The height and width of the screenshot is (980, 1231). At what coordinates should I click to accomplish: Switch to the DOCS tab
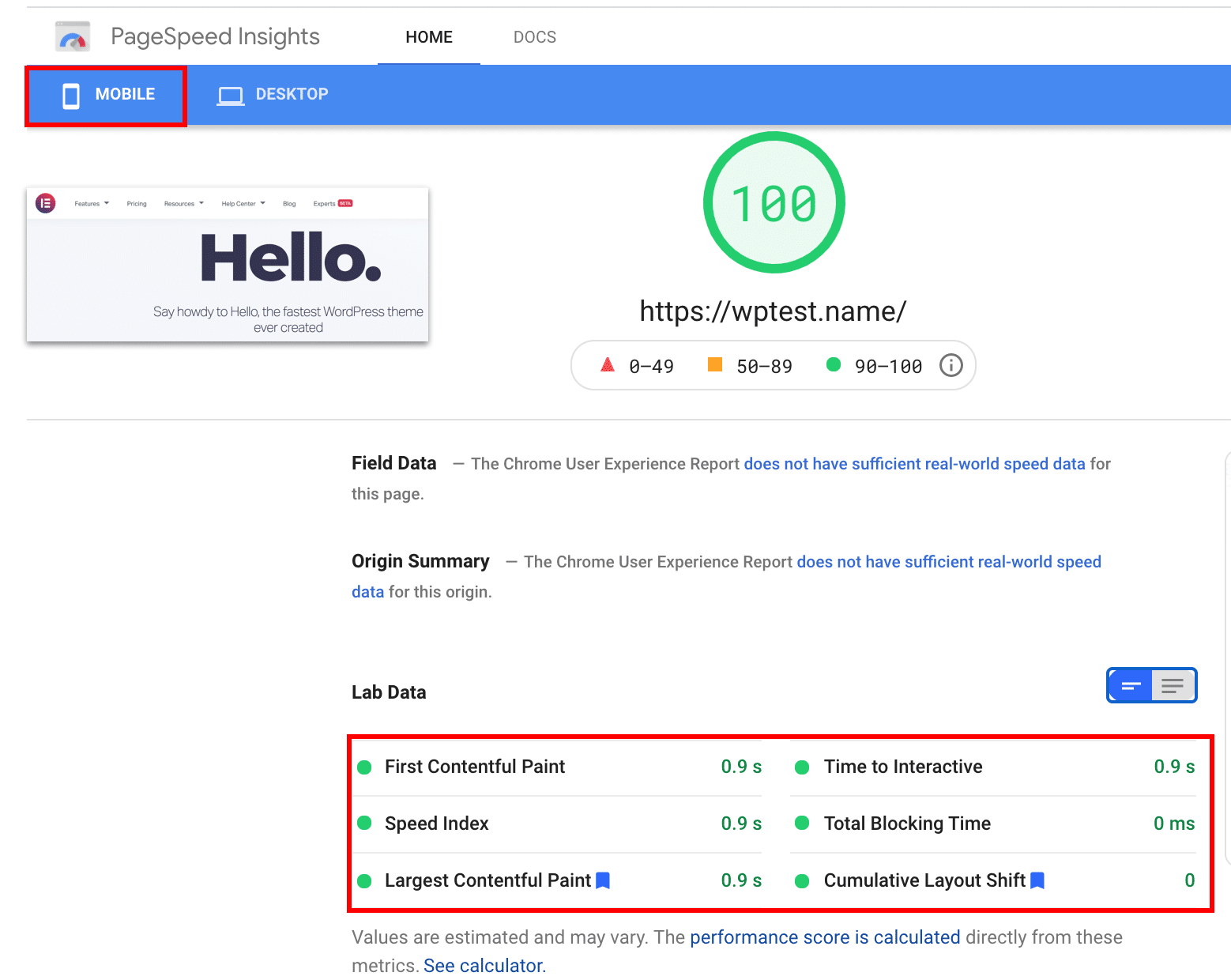pyautogui.click(x=534, y=36)
